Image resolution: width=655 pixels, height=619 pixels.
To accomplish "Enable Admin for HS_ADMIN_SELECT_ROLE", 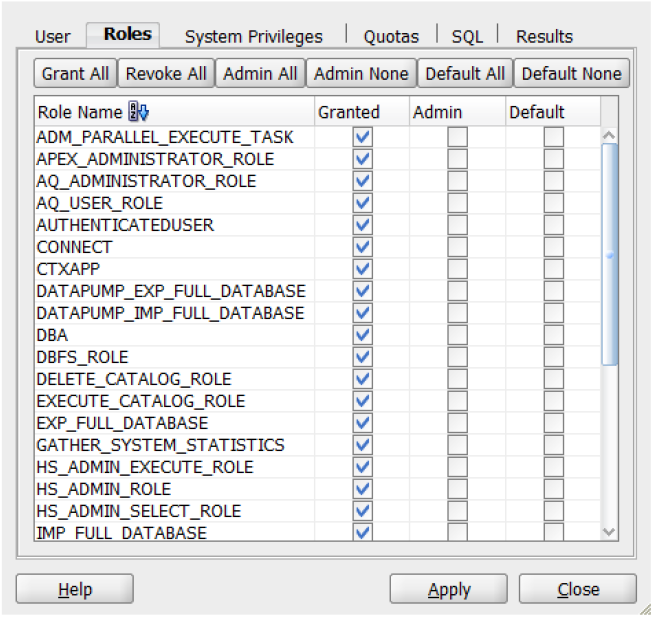I will point(457,511).
